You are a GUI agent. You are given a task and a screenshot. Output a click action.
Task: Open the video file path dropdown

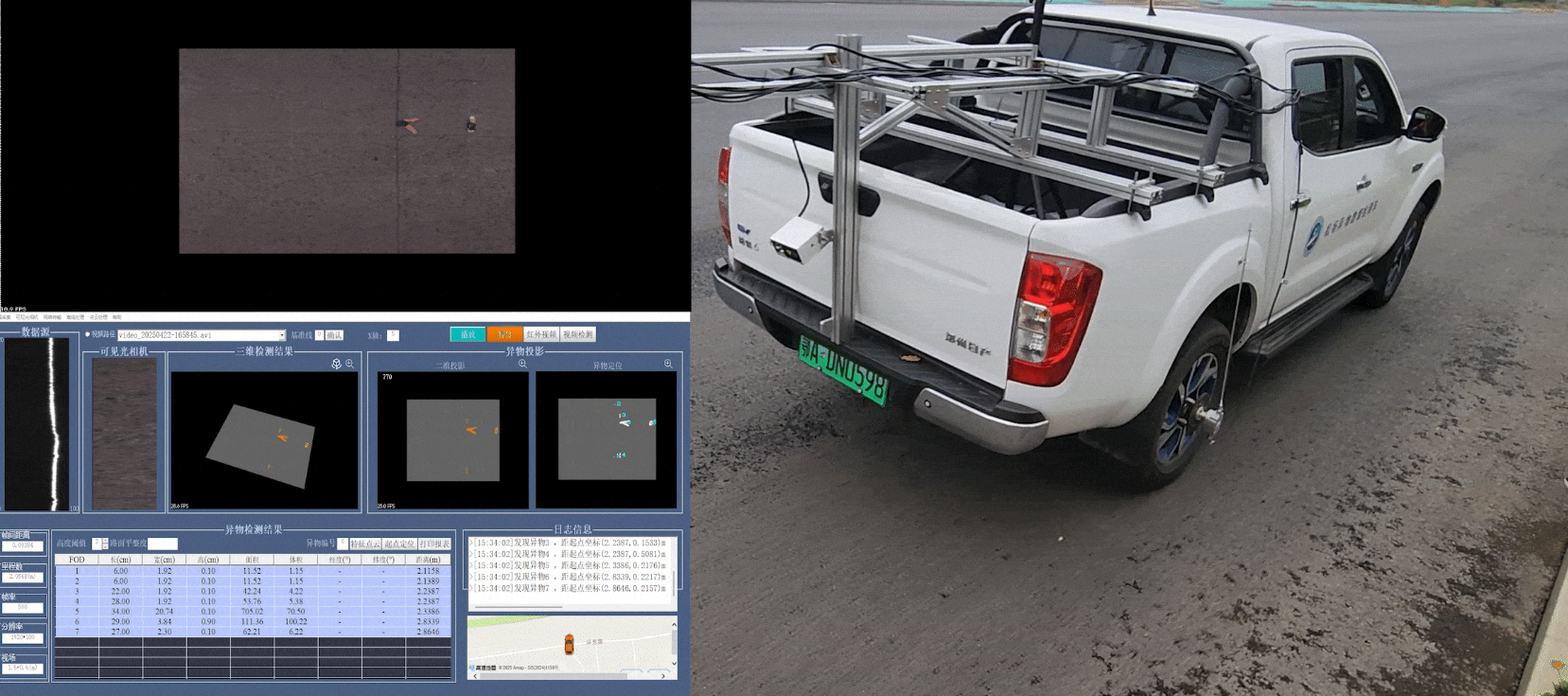tap(281, 335)
